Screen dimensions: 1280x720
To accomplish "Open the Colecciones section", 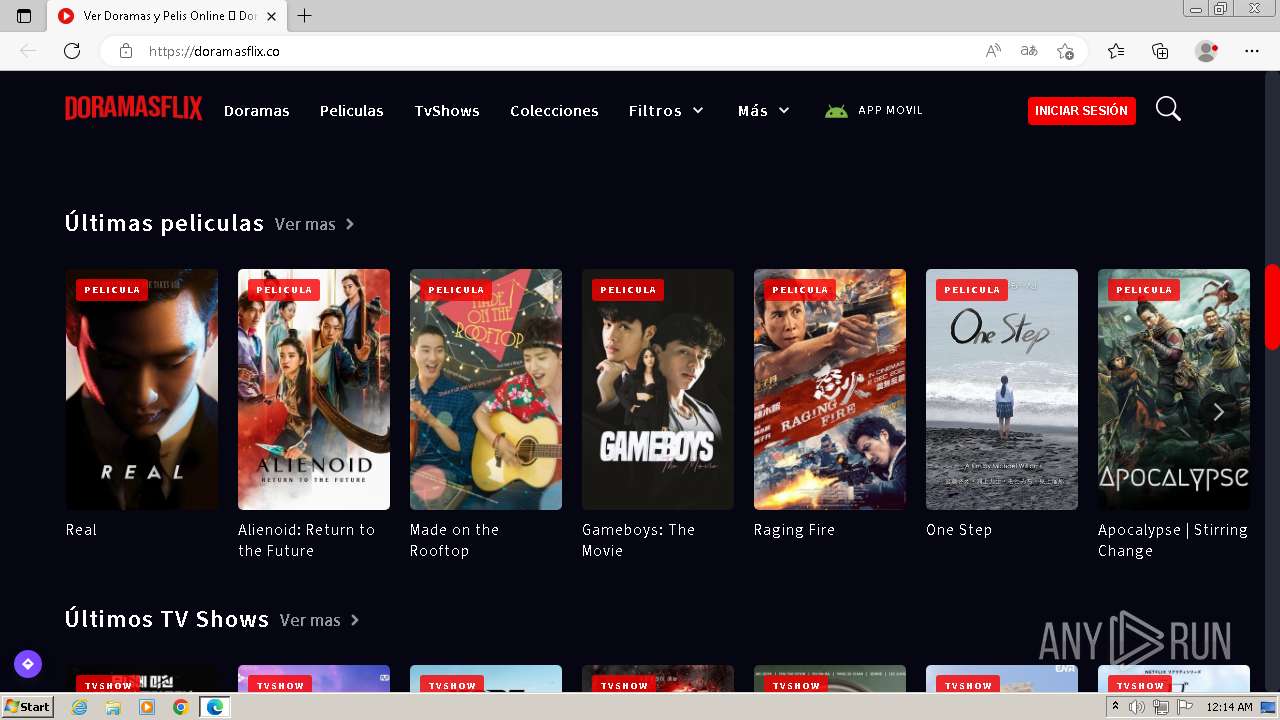I will click(554, 111).
